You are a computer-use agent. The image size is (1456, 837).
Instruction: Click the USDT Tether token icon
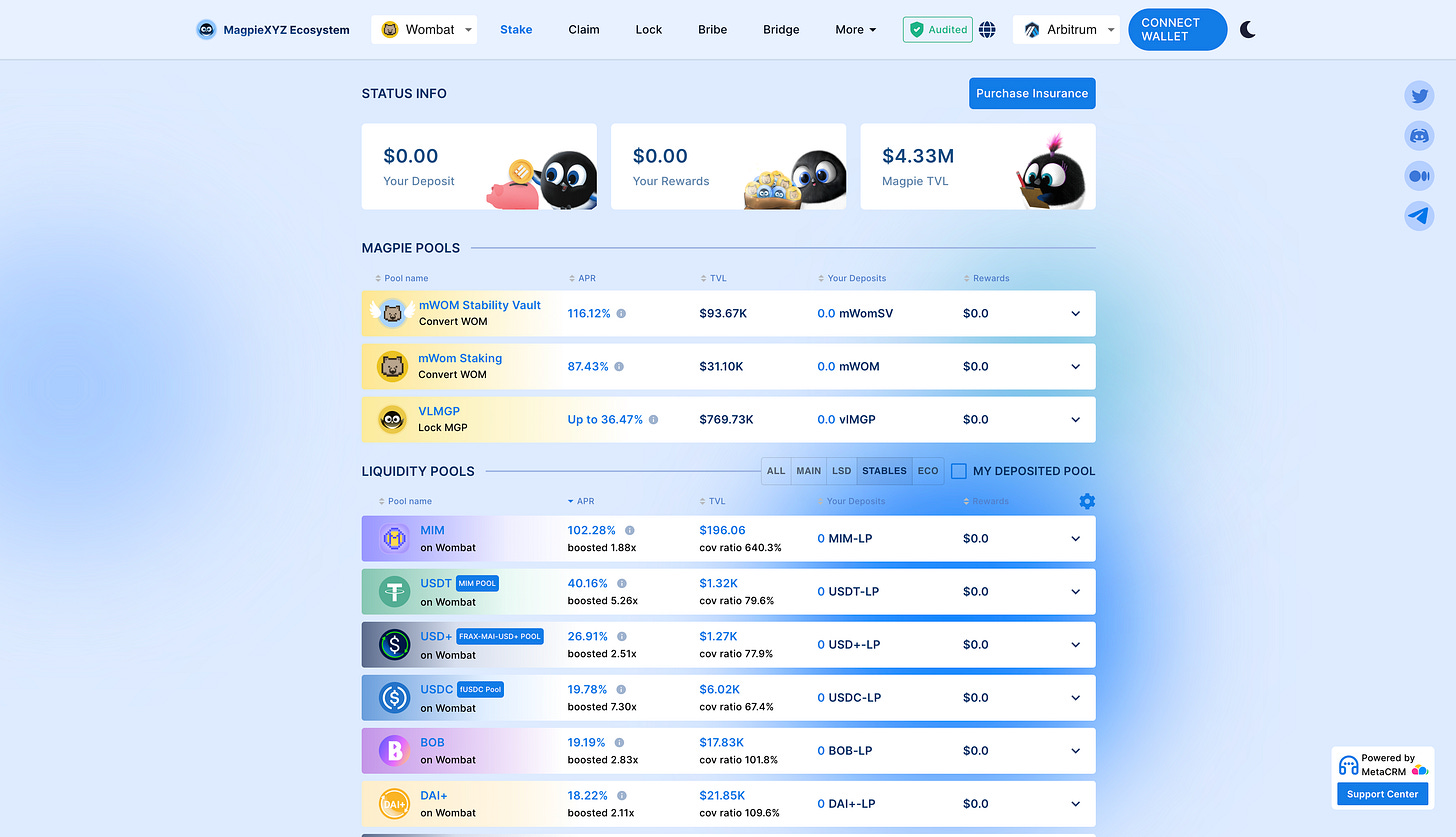[x=395, y=592]
